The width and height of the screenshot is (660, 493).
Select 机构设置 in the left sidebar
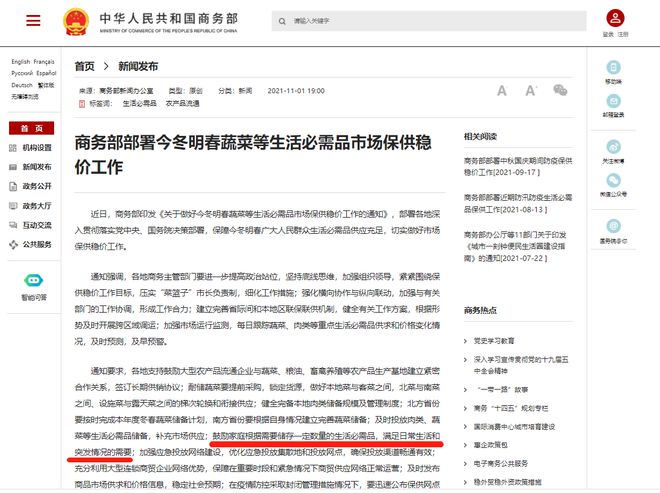pos(37,148)
